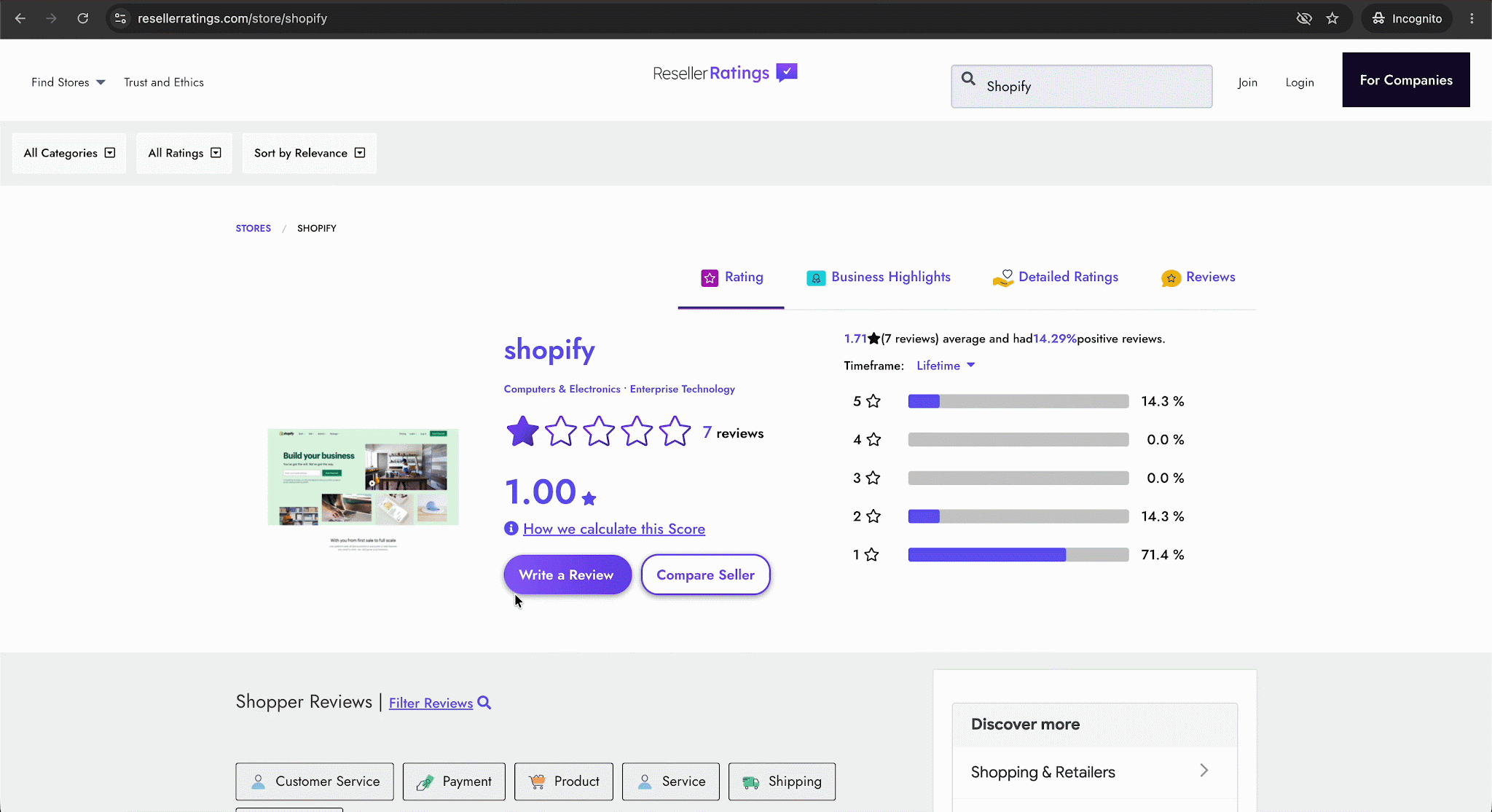1492x812 pixels.
Task: Click the browser back arrow
Action: coord(20,18)
